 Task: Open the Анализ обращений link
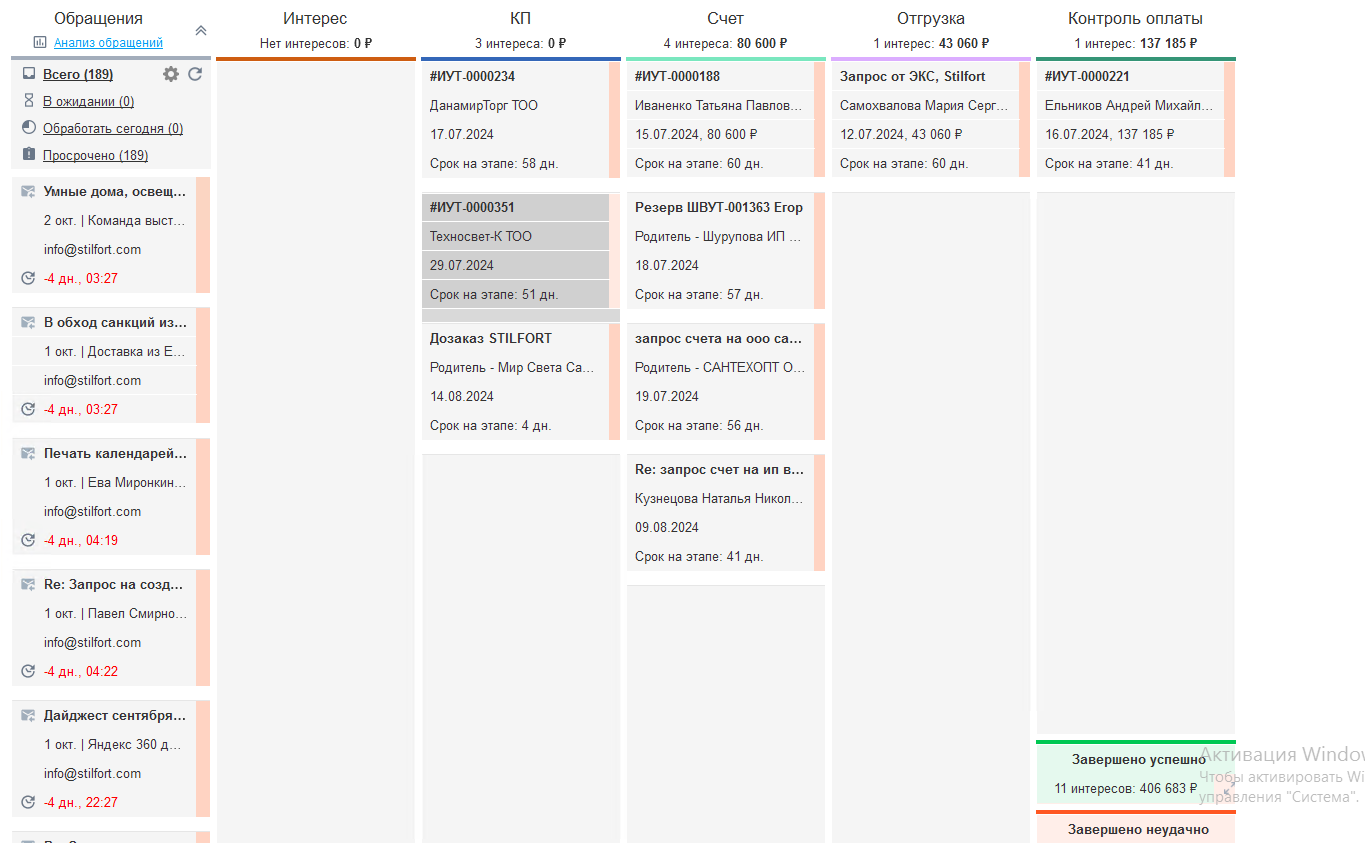(x=108, y=43)
